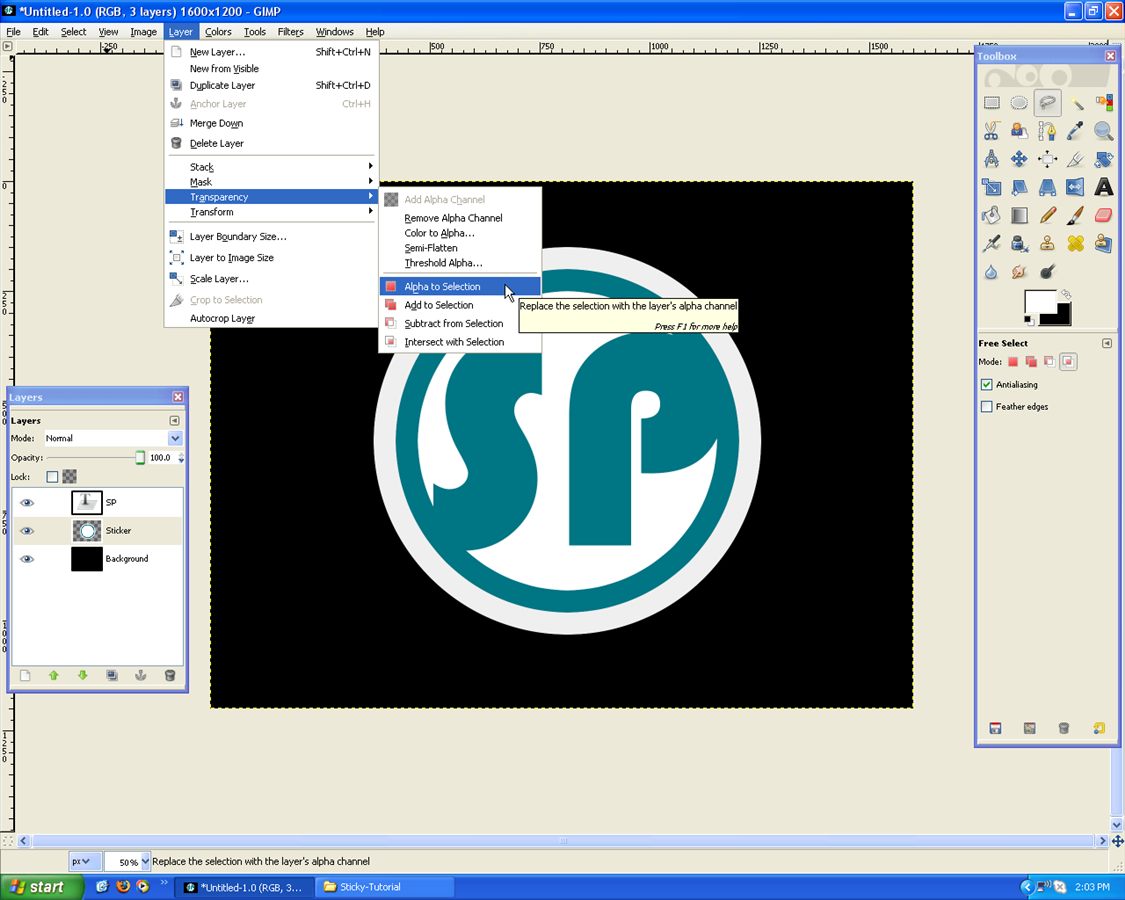Select the Zoom magnifier tool
The height and width of the screenshot is (900, 1125).
point(1103,131)
